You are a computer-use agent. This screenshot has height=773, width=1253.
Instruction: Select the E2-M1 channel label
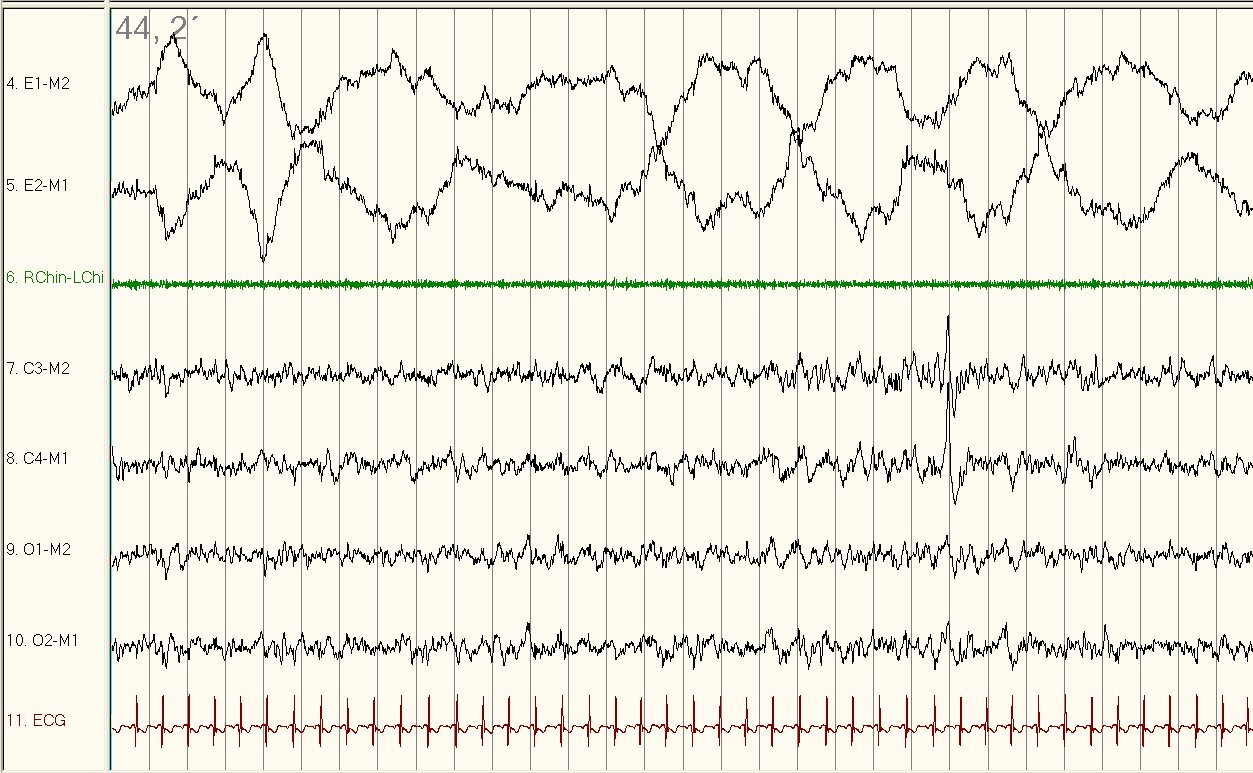[x=38, y=185]
